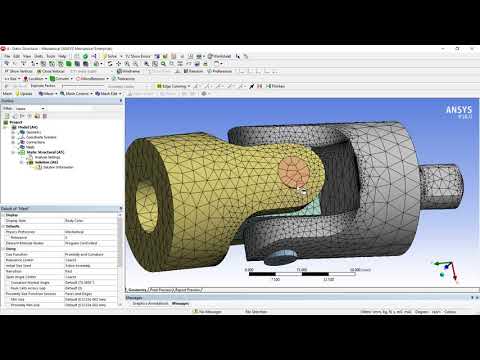Select the Rotate view tool
Image resolution: width=480 pixels, height=360 pixels.
coord(110,63)
